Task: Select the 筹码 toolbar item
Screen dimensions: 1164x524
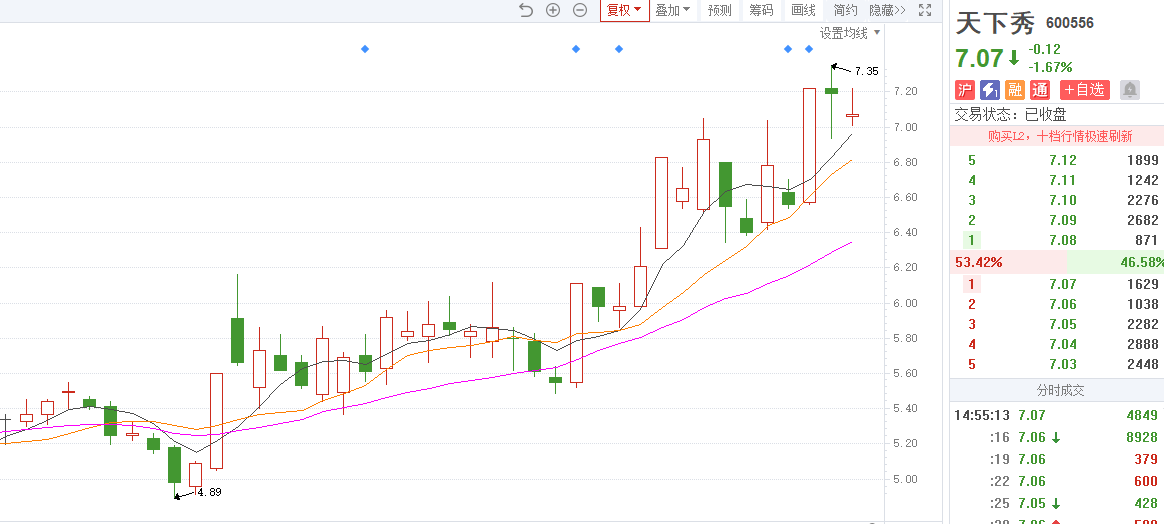Action: [x=761, y=10]
